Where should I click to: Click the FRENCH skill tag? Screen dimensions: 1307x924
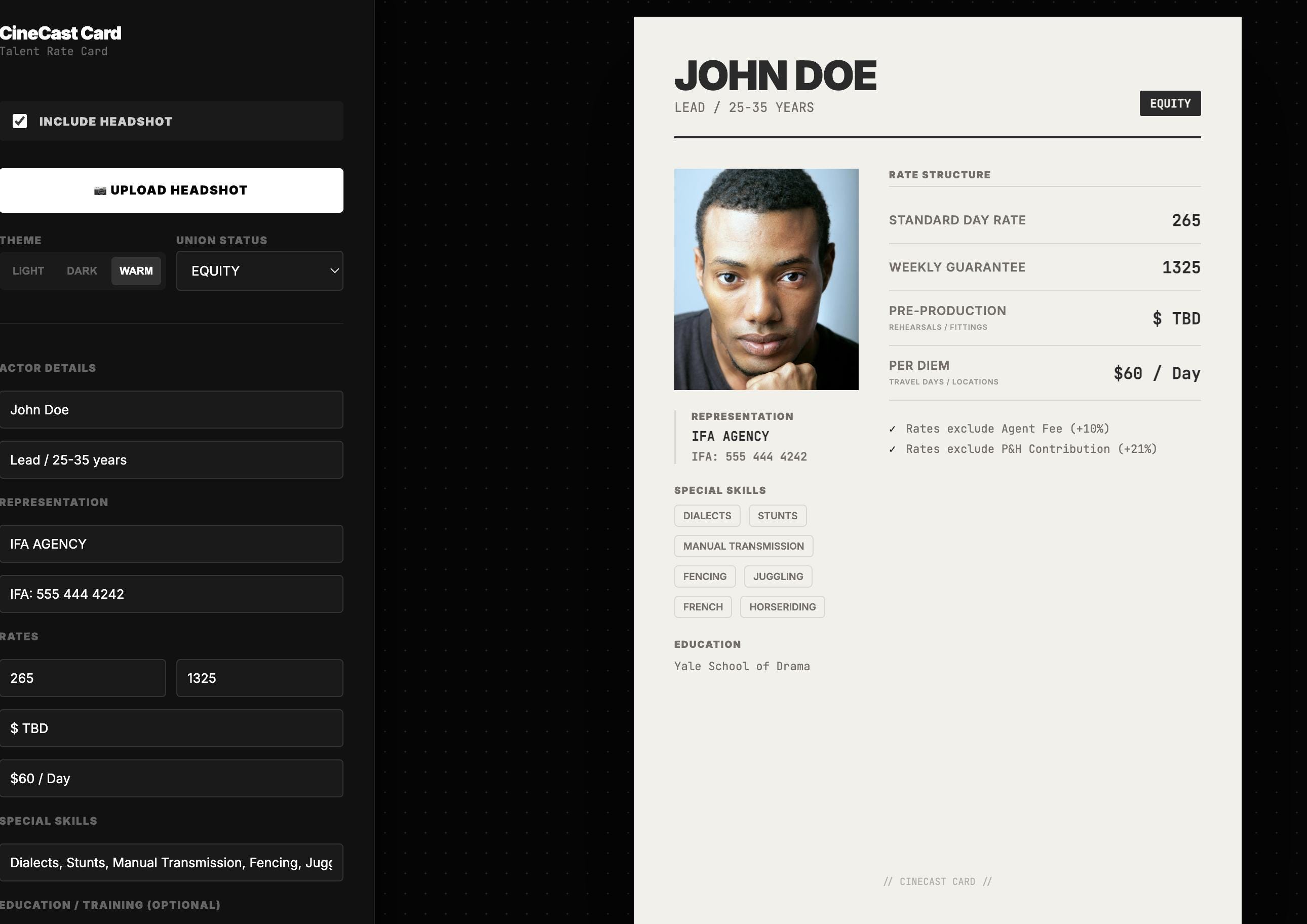point(703,607)
